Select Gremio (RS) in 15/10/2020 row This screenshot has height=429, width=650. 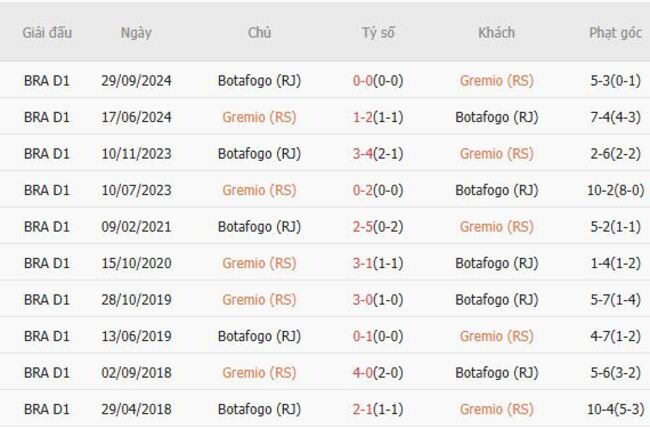[259, 263]
